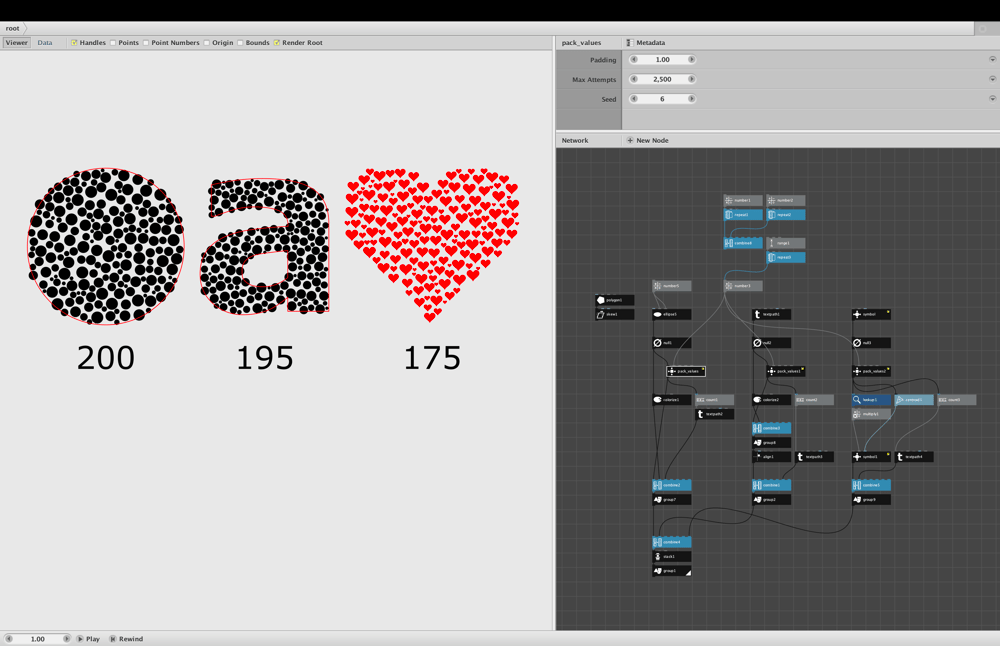Click the "195" label in viewer
Image resolution: width=1000 pixels, height=646 pixels.
coord(265,358)
